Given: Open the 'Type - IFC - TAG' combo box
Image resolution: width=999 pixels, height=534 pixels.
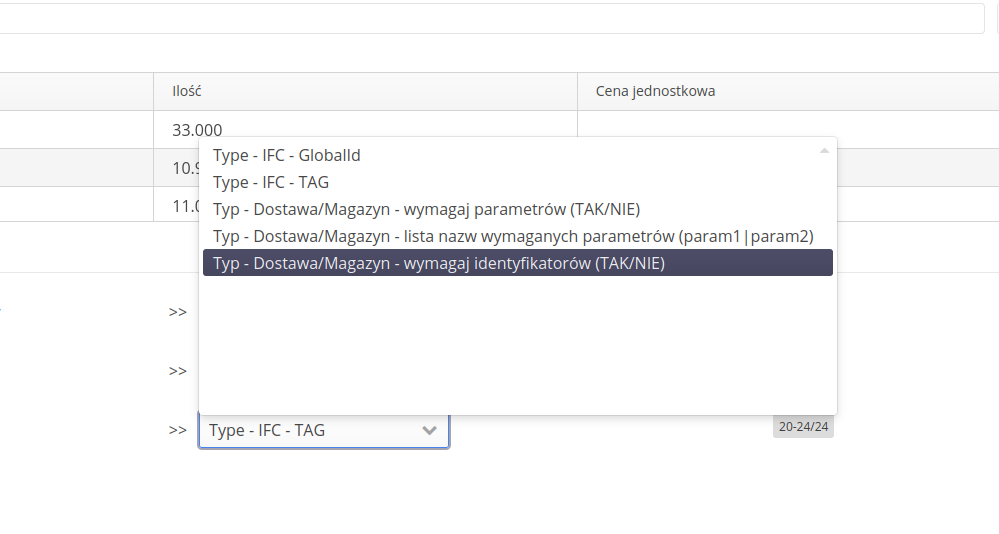Looking at the screenshot, I should pyautogui.click(x=310, y=431).
